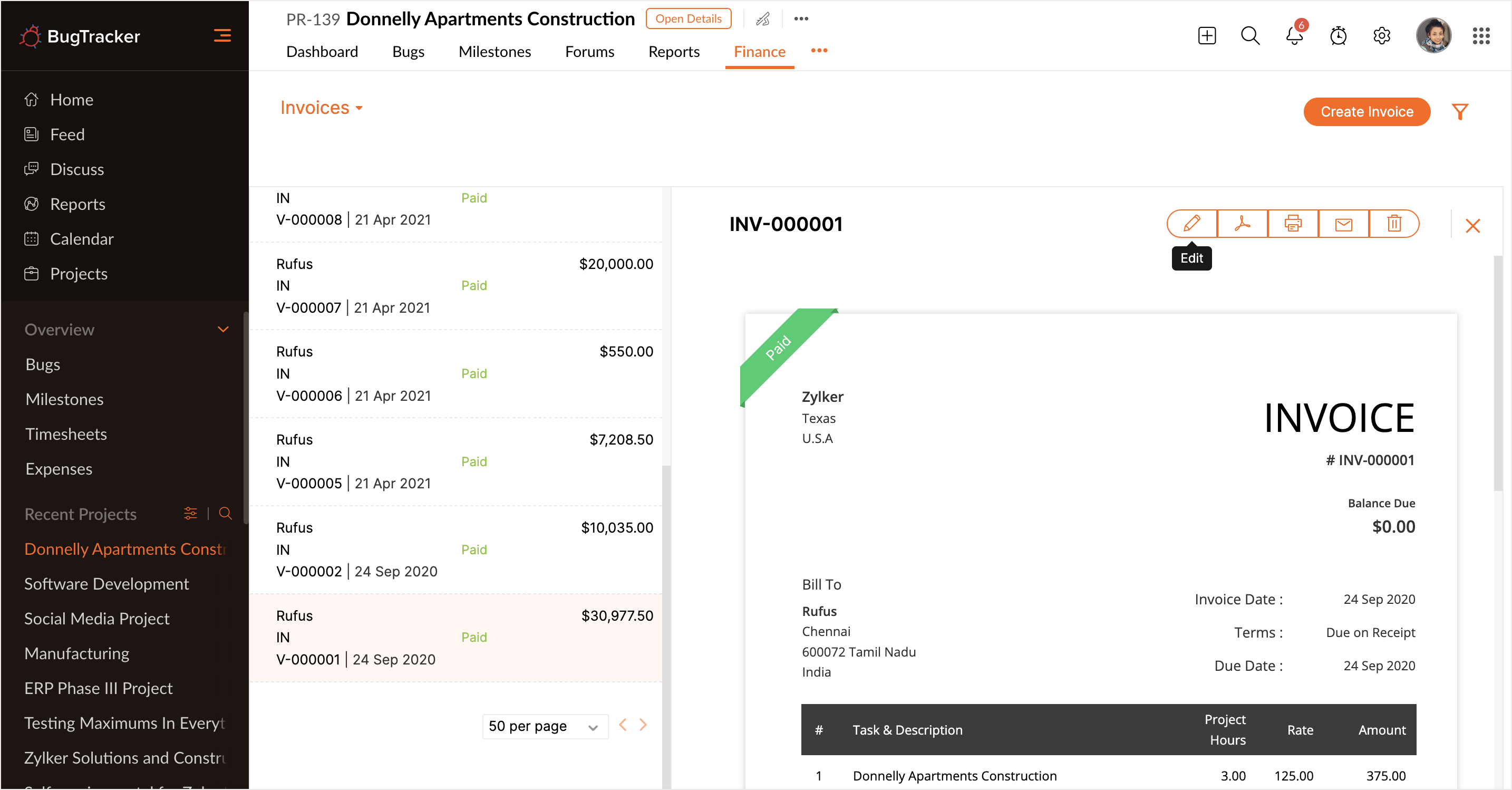Image resolution: width=1512 pixels, height=790 pixels.
Task: Export the invoice using the PDF icon
Action: [x=1242, y=224]
